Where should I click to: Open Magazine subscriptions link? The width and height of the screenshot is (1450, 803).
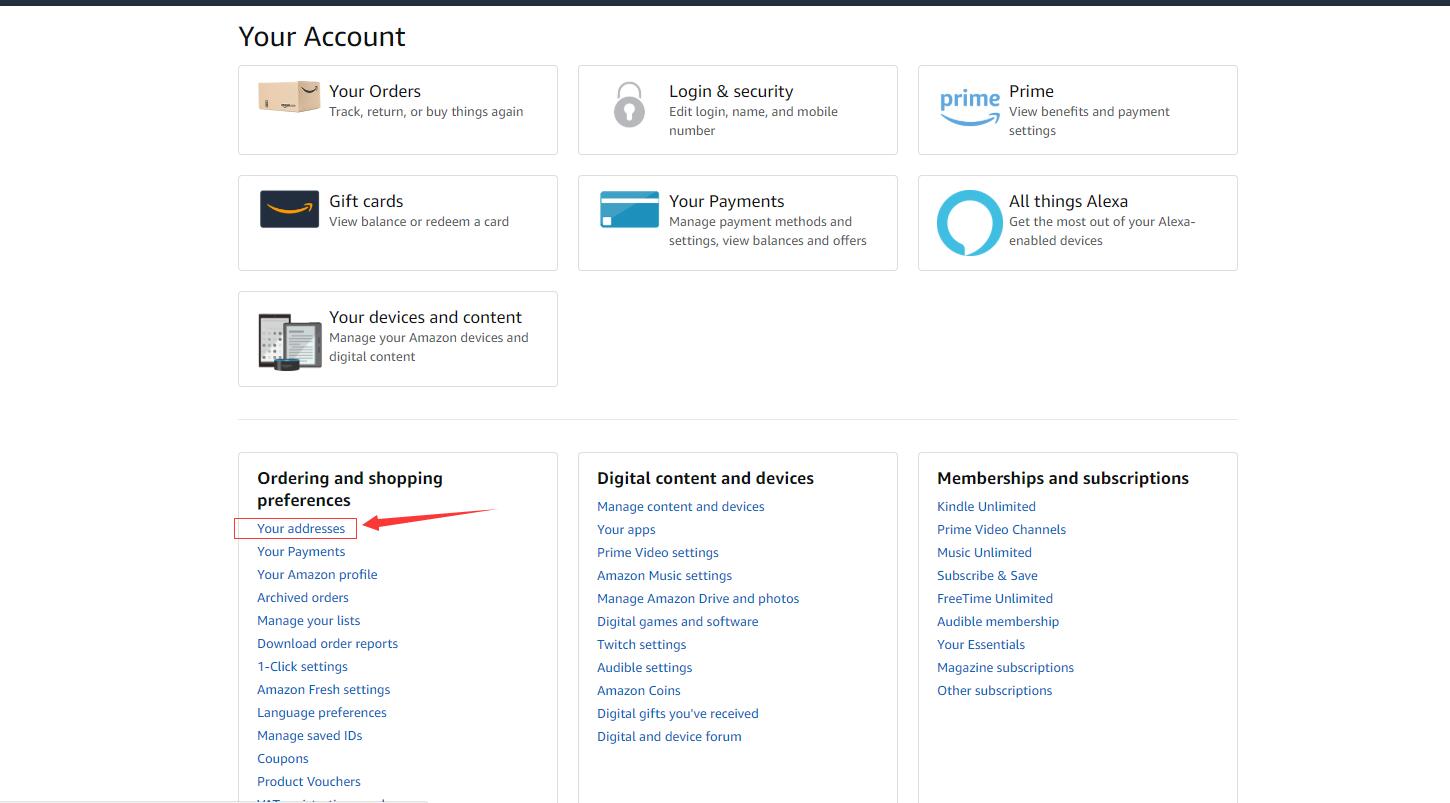(x=1005, y=667)
